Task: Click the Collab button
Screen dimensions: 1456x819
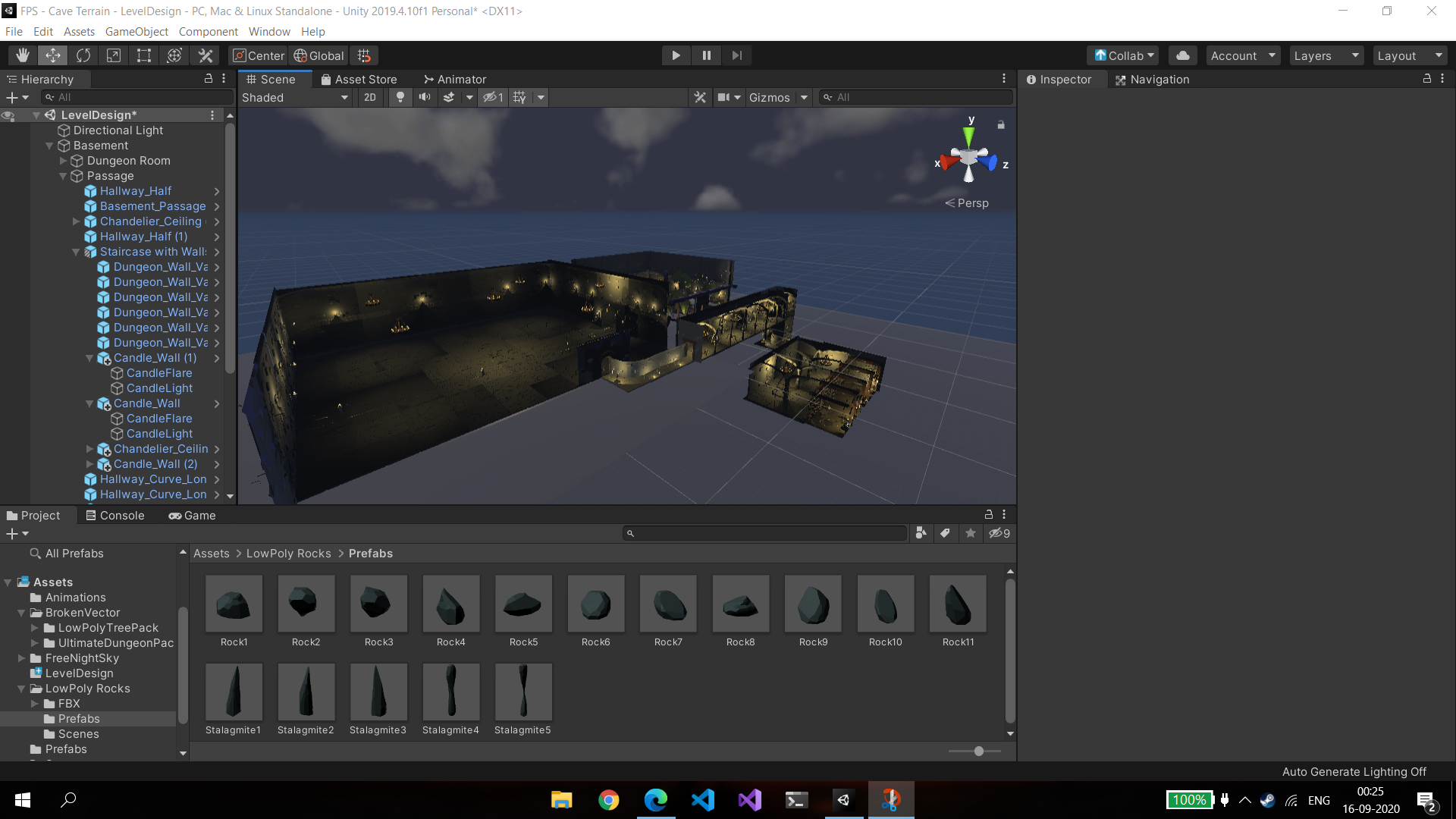Action: coord(1123,55)
